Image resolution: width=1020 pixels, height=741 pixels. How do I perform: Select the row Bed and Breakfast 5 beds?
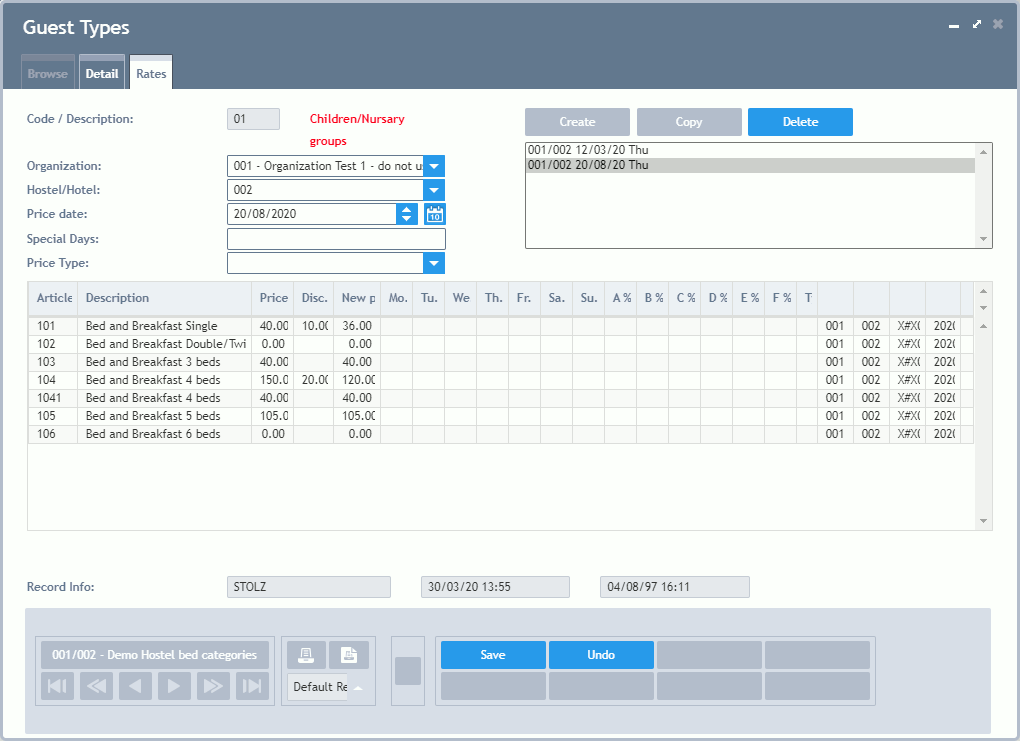coord(501,416)
